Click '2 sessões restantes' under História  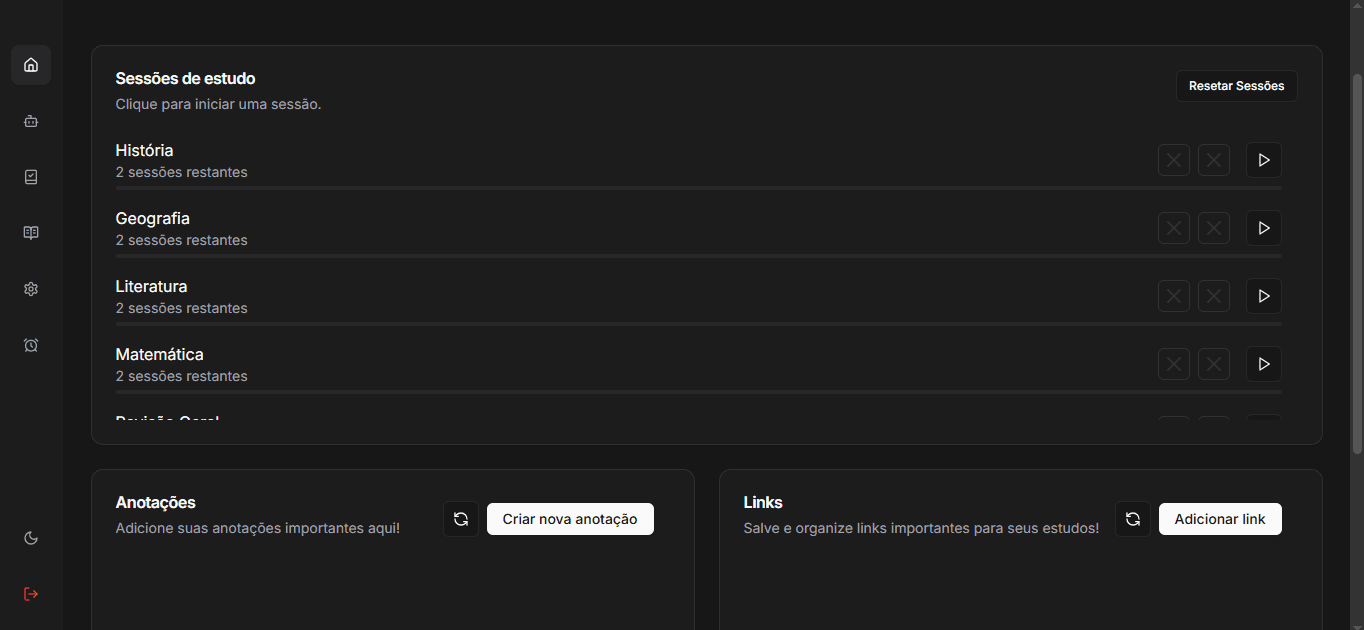[x=181, y=172]
